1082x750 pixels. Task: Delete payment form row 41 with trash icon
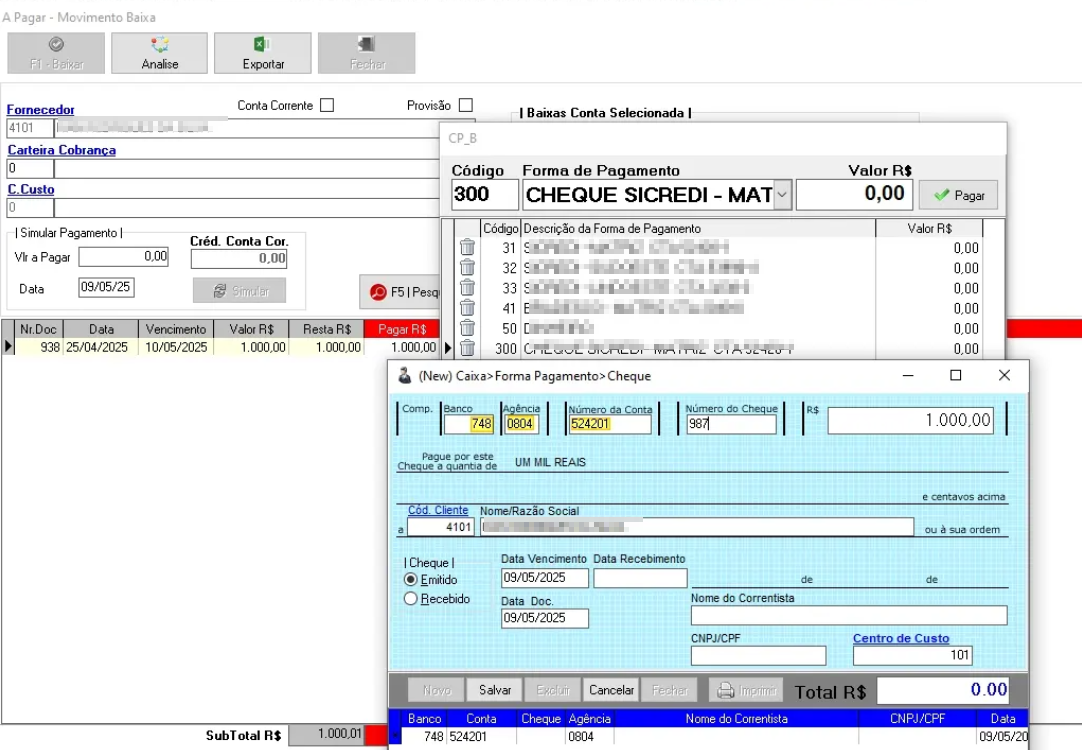click(467, 308)
